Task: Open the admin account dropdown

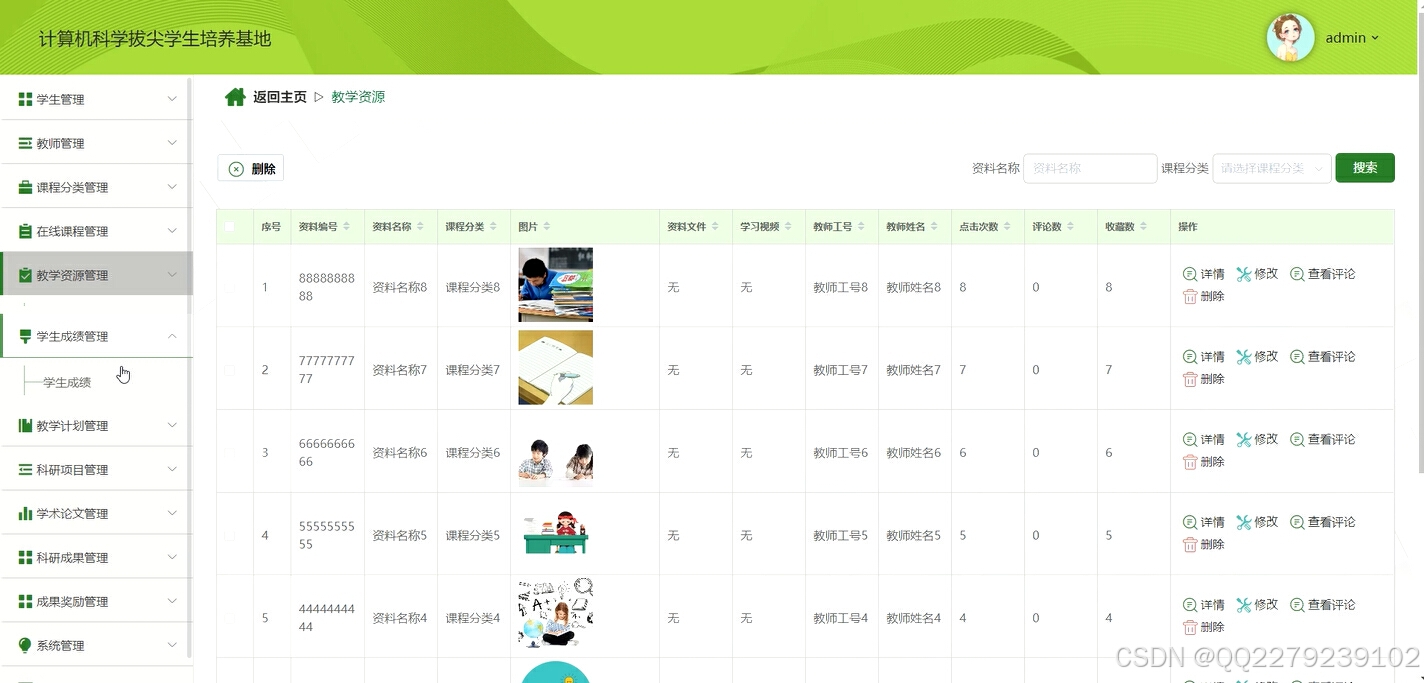Action: pos(1350,38)
